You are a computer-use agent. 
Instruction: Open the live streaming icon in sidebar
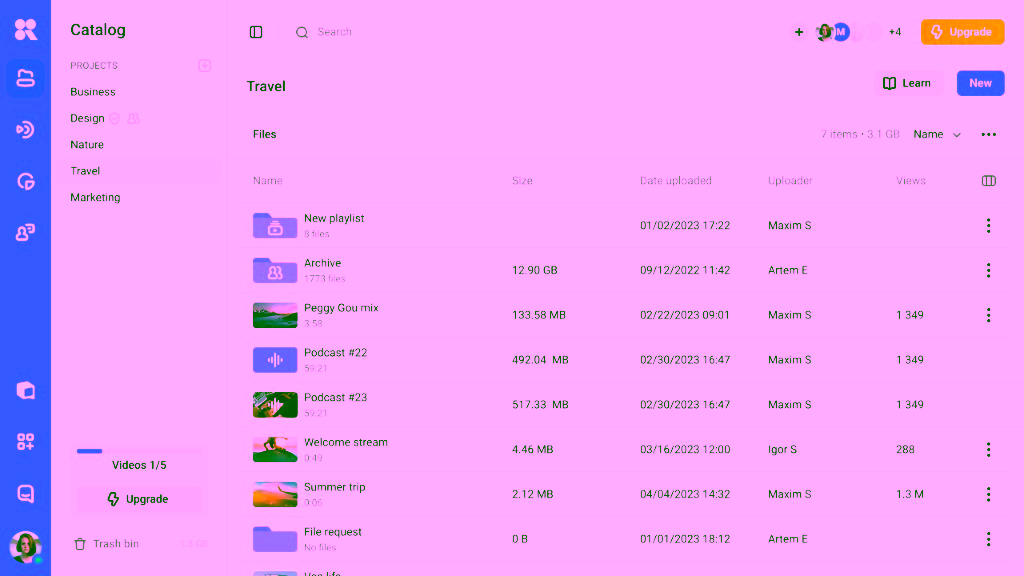(25, 129)
